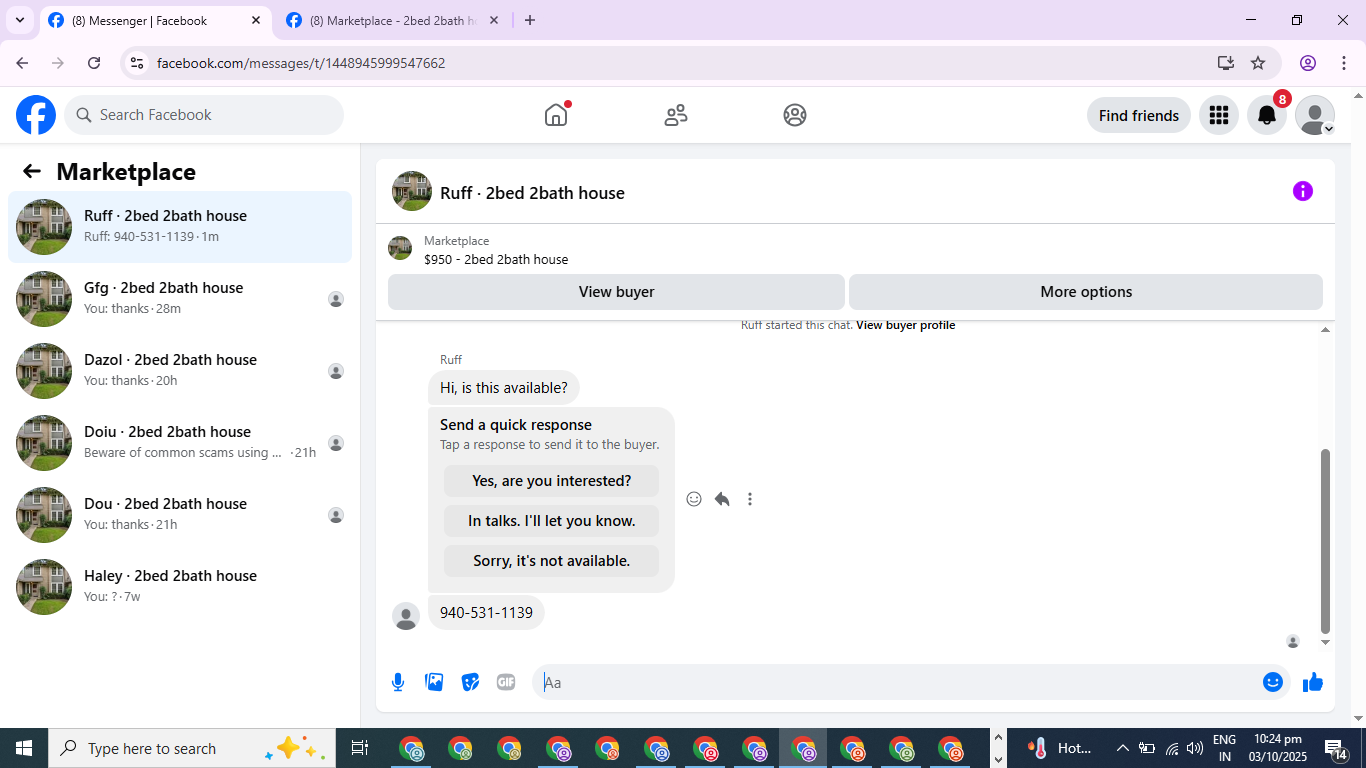1366x768 pixels.
Task: Open the Ruff 2bed 2bath house chat
Action: coord(180,227)
